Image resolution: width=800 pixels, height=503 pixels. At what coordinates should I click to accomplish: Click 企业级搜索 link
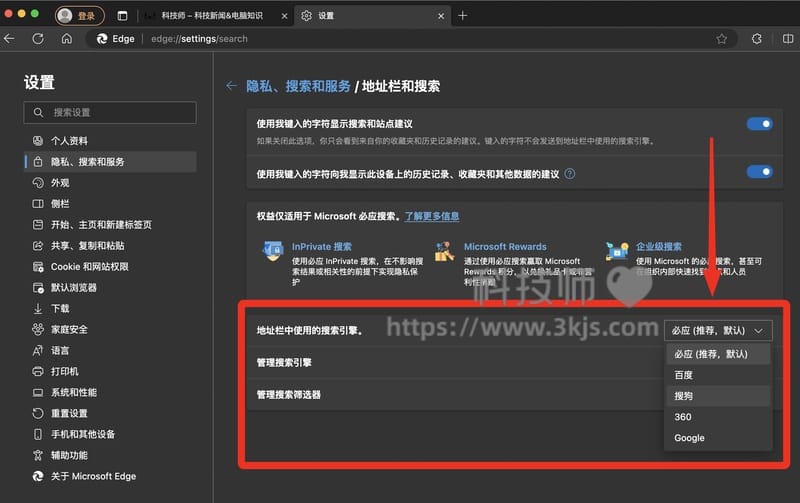[x=659, y=246]
